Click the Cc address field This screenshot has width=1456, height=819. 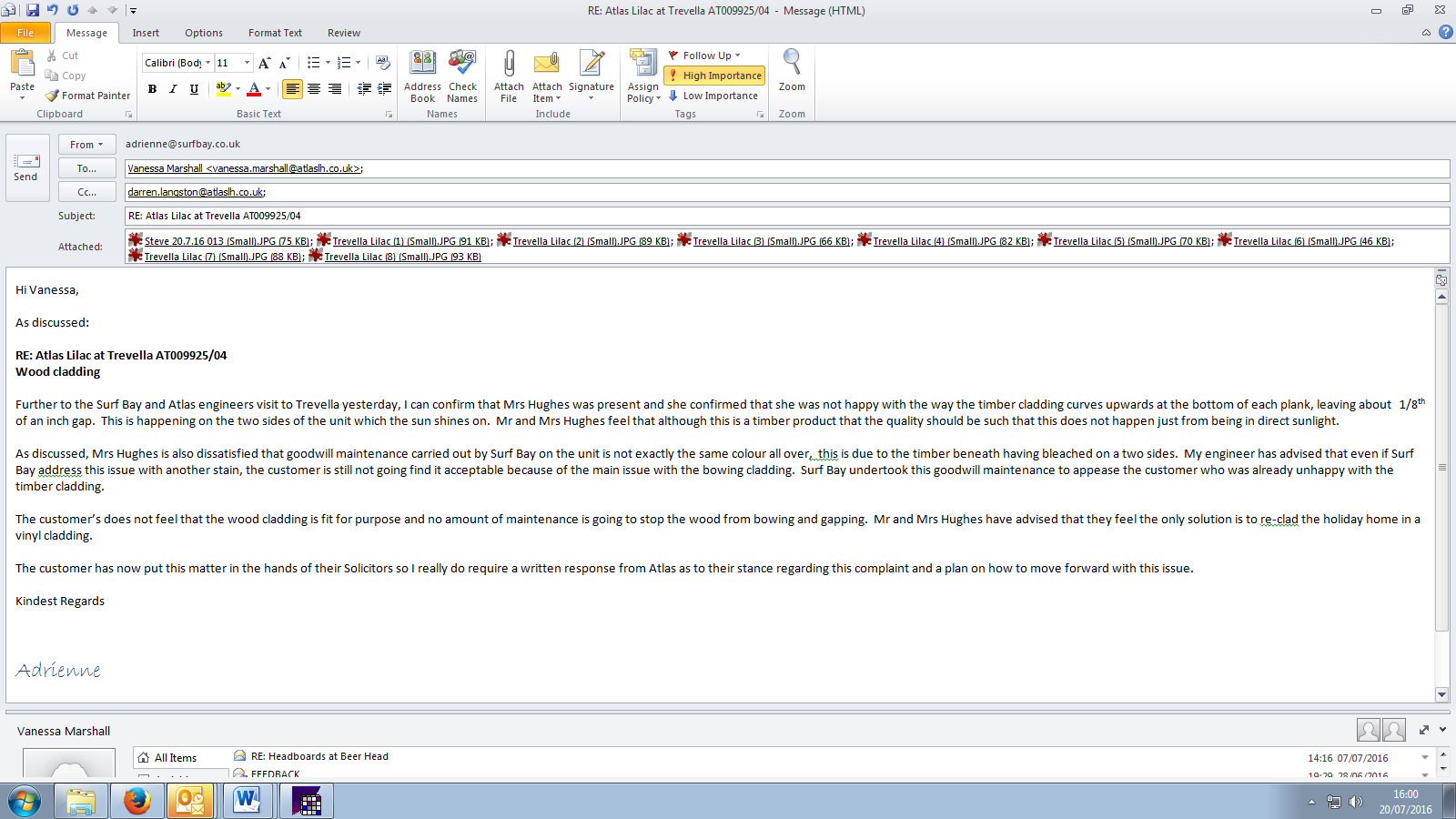point(787,192)
